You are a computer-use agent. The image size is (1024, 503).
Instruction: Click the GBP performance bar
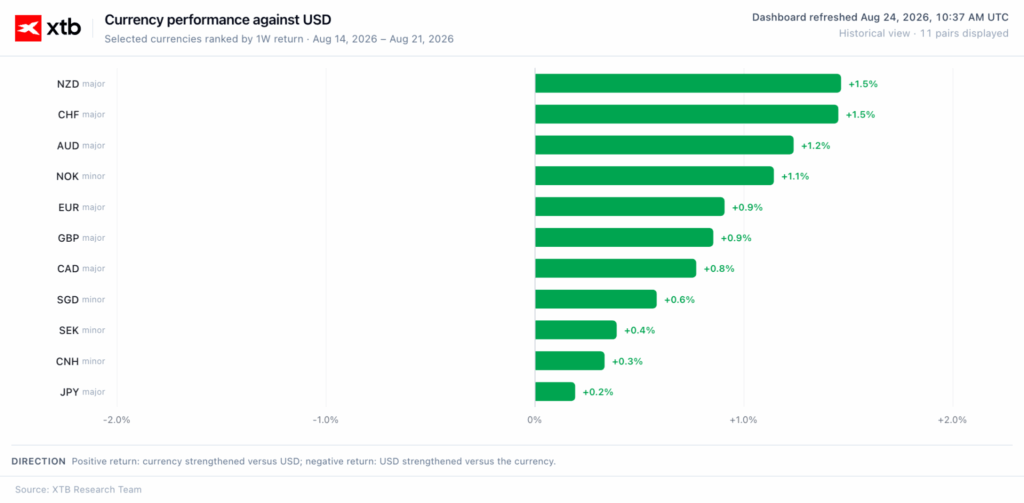(624, 238)
